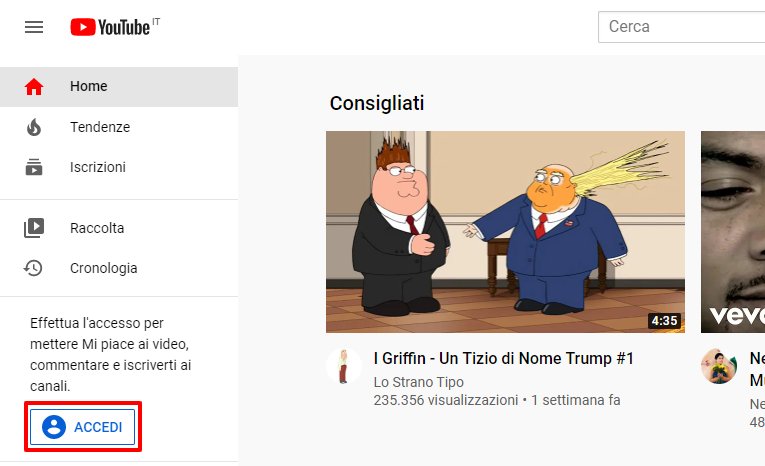Image resolution: width=765 pixels, height=466 pixels.
Task: Click the Iscrizioni subscriptions icon
Action: [34, 167]
